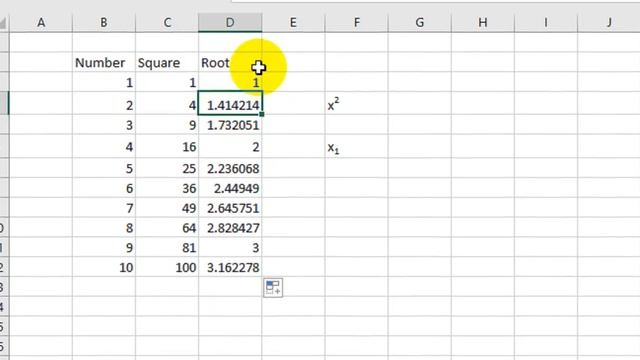Select Square cell with value 36
The width and height of the screenshot is (640, 360).
(x=167, y=188)
